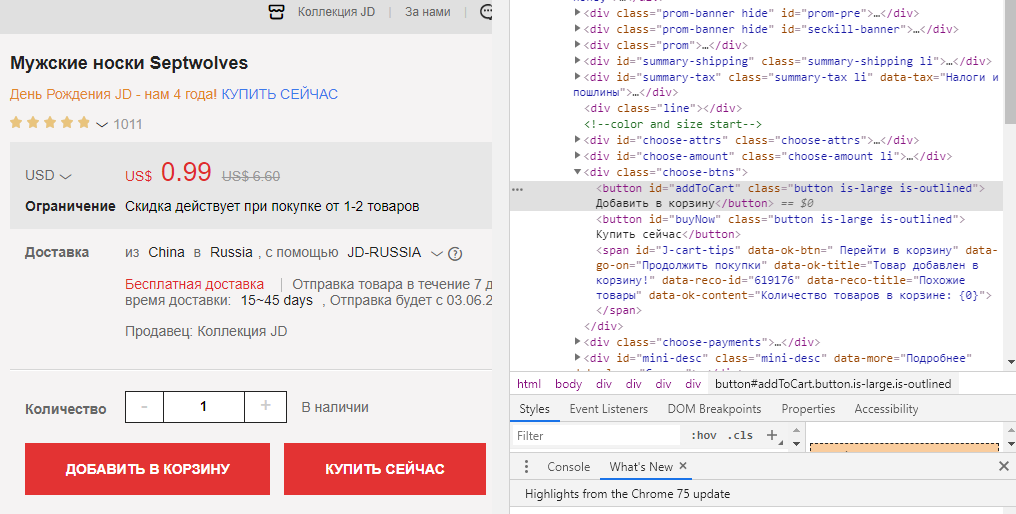Open the За нами header link
Image resolution: width=1016 pixels, height=514 pixels.
tap(428, 12)
